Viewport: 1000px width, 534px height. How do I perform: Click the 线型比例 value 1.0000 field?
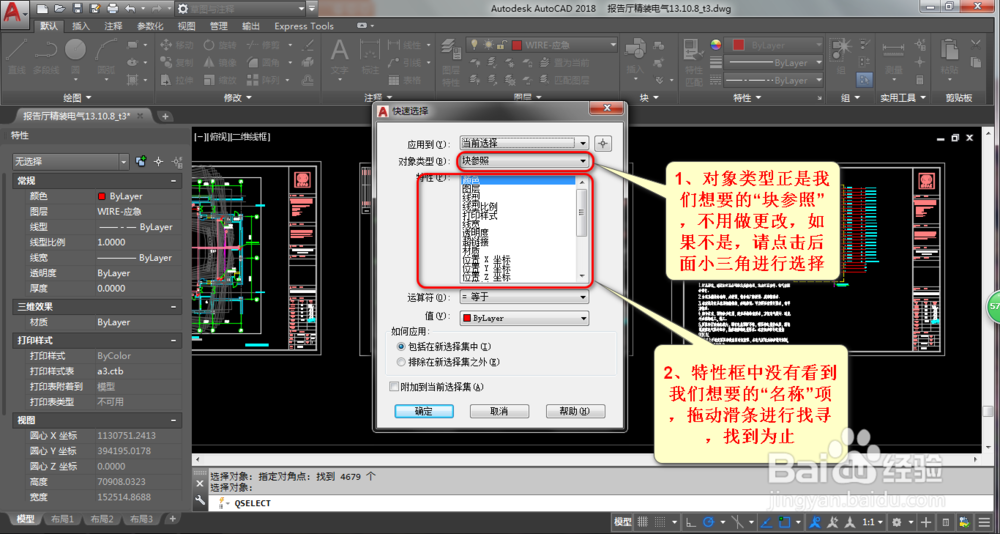pos(139,242)
